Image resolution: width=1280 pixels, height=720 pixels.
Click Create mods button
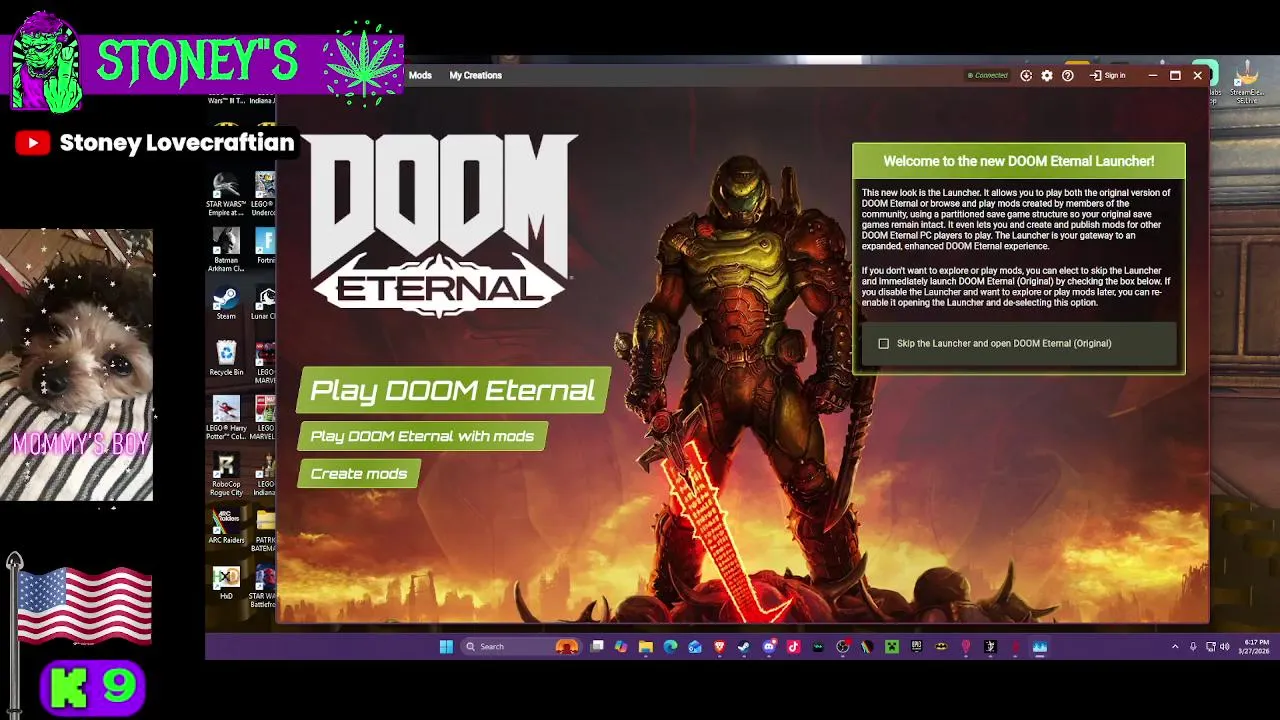pos(359,474)
